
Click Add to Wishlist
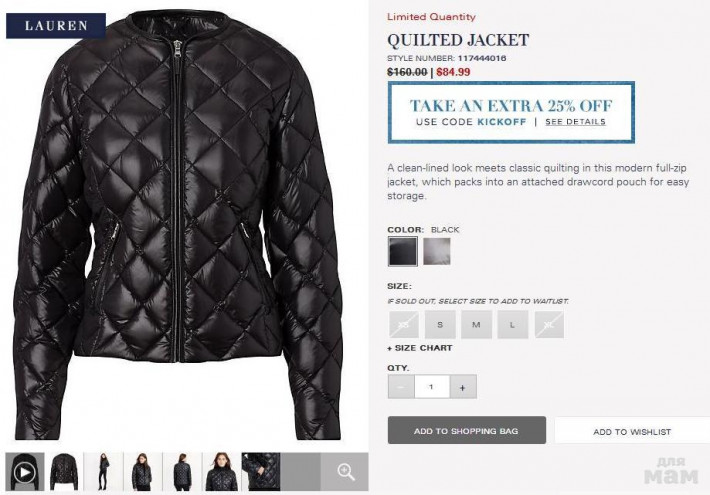pyautogui.click(x=632, y=432)
